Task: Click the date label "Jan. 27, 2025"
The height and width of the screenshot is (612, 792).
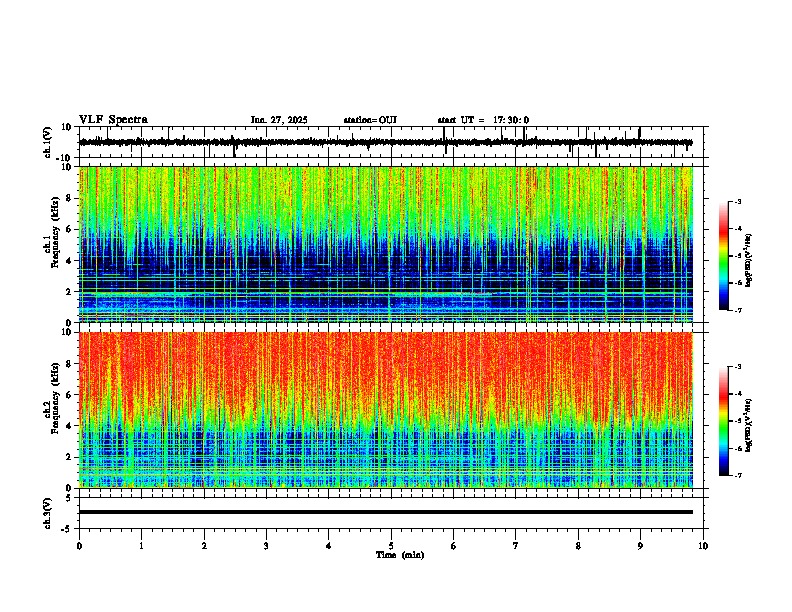Action: tap(279, 120)
